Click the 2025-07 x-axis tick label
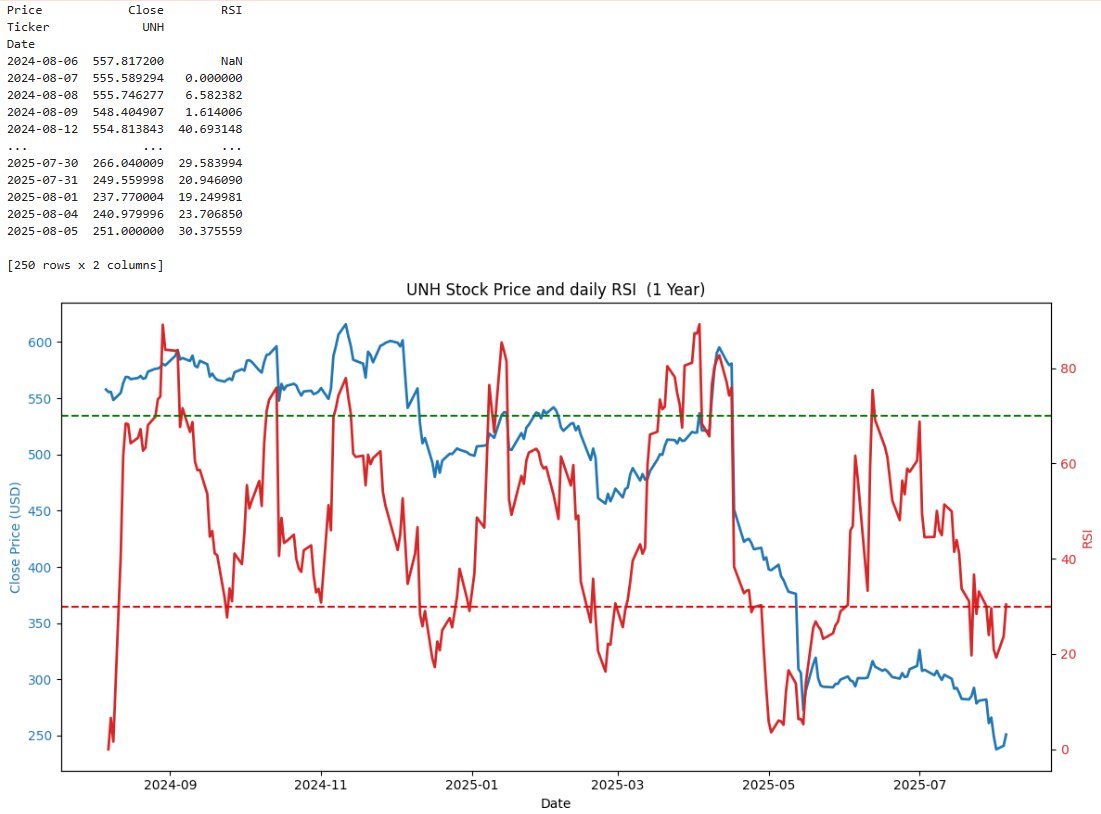This screenshot has width=1101, height=814. tap(919, 785)
